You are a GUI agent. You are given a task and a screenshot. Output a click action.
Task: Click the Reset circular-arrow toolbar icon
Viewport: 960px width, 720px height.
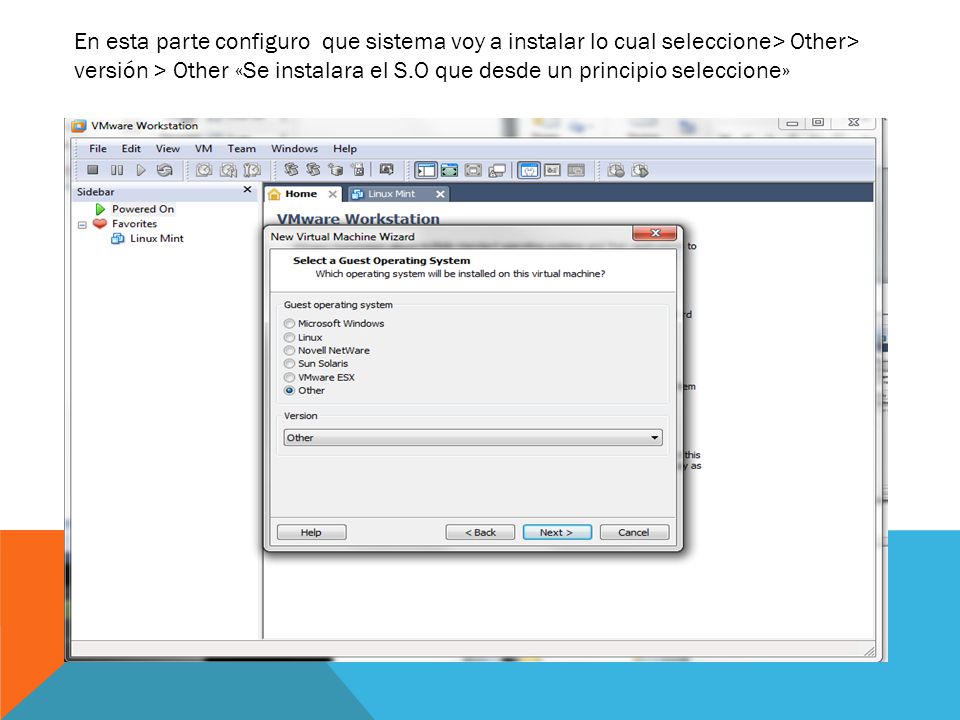tap(164, 170)
